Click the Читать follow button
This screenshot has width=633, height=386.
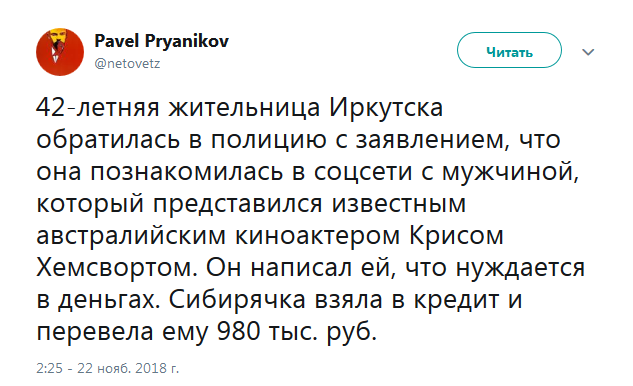pos(509,50)
